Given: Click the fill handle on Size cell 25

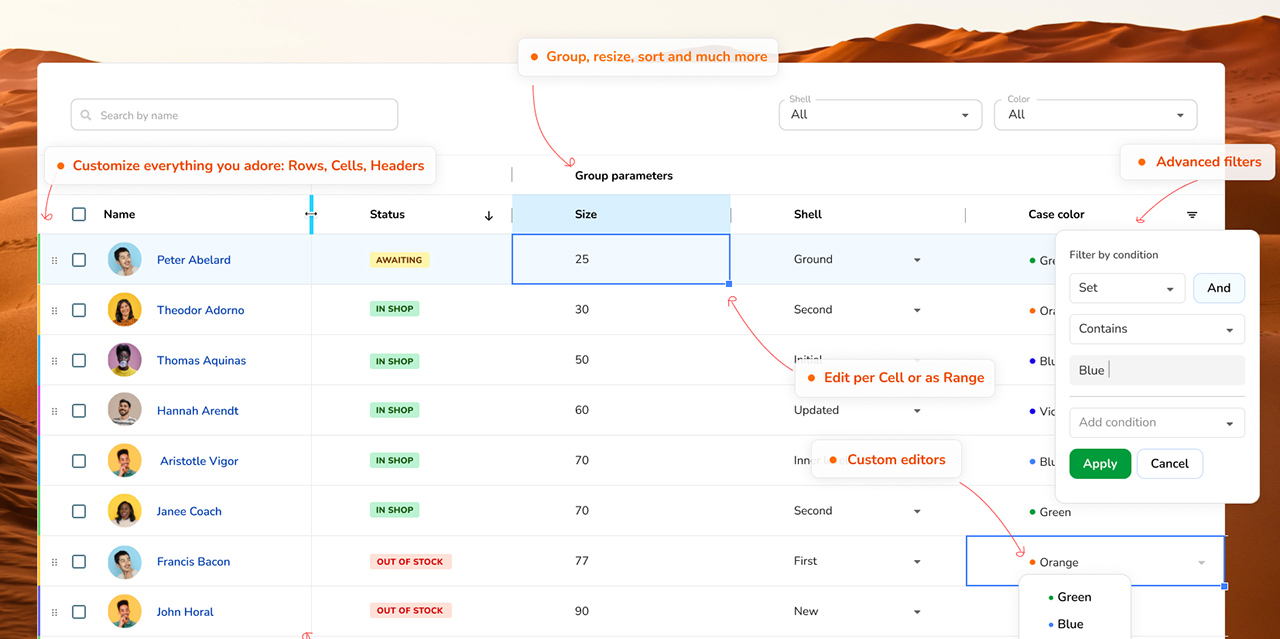Looking at the screenshot, I should click(x=729, y=284).
